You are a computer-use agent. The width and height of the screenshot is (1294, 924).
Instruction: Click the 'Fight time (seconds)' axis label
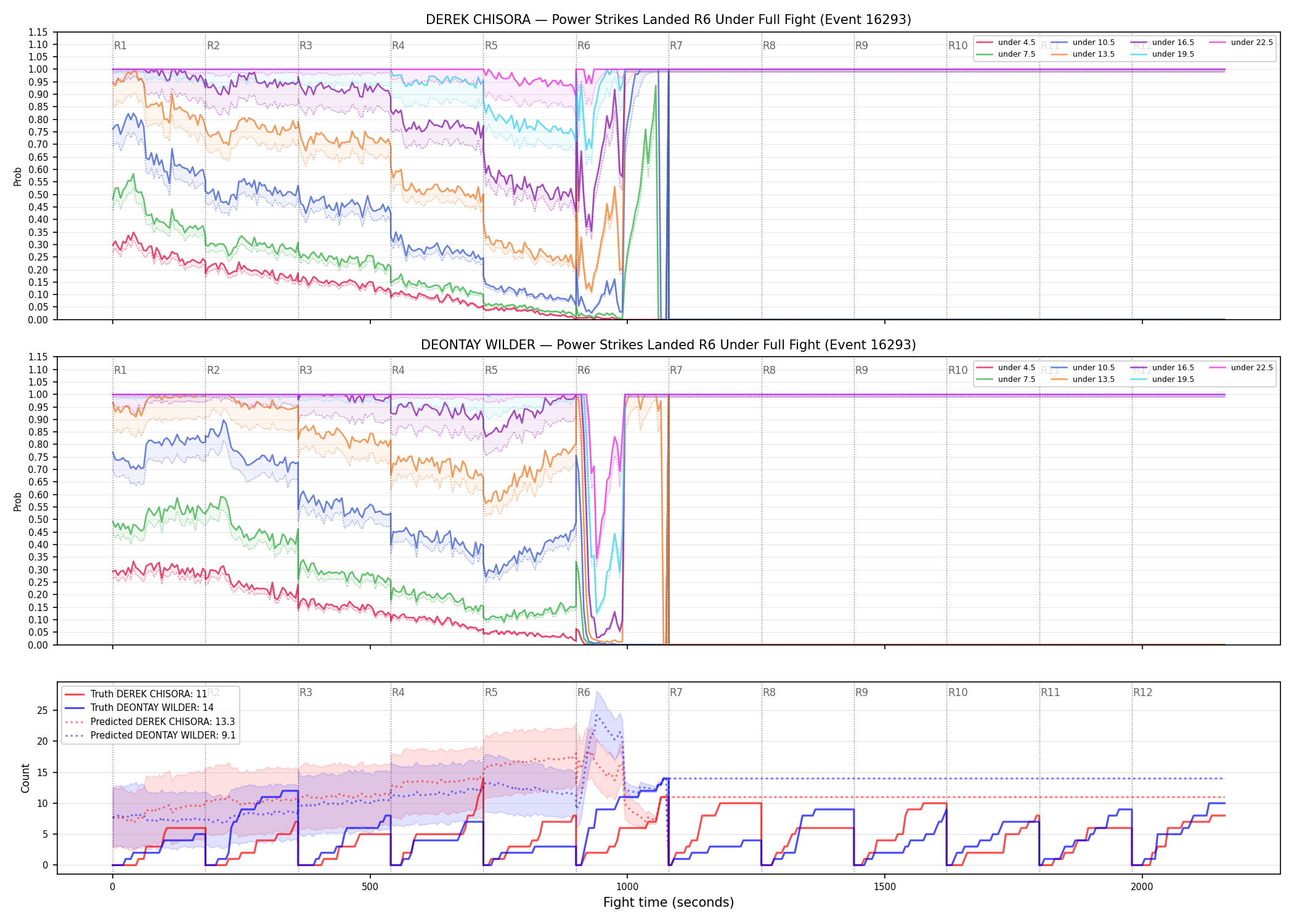669,902
